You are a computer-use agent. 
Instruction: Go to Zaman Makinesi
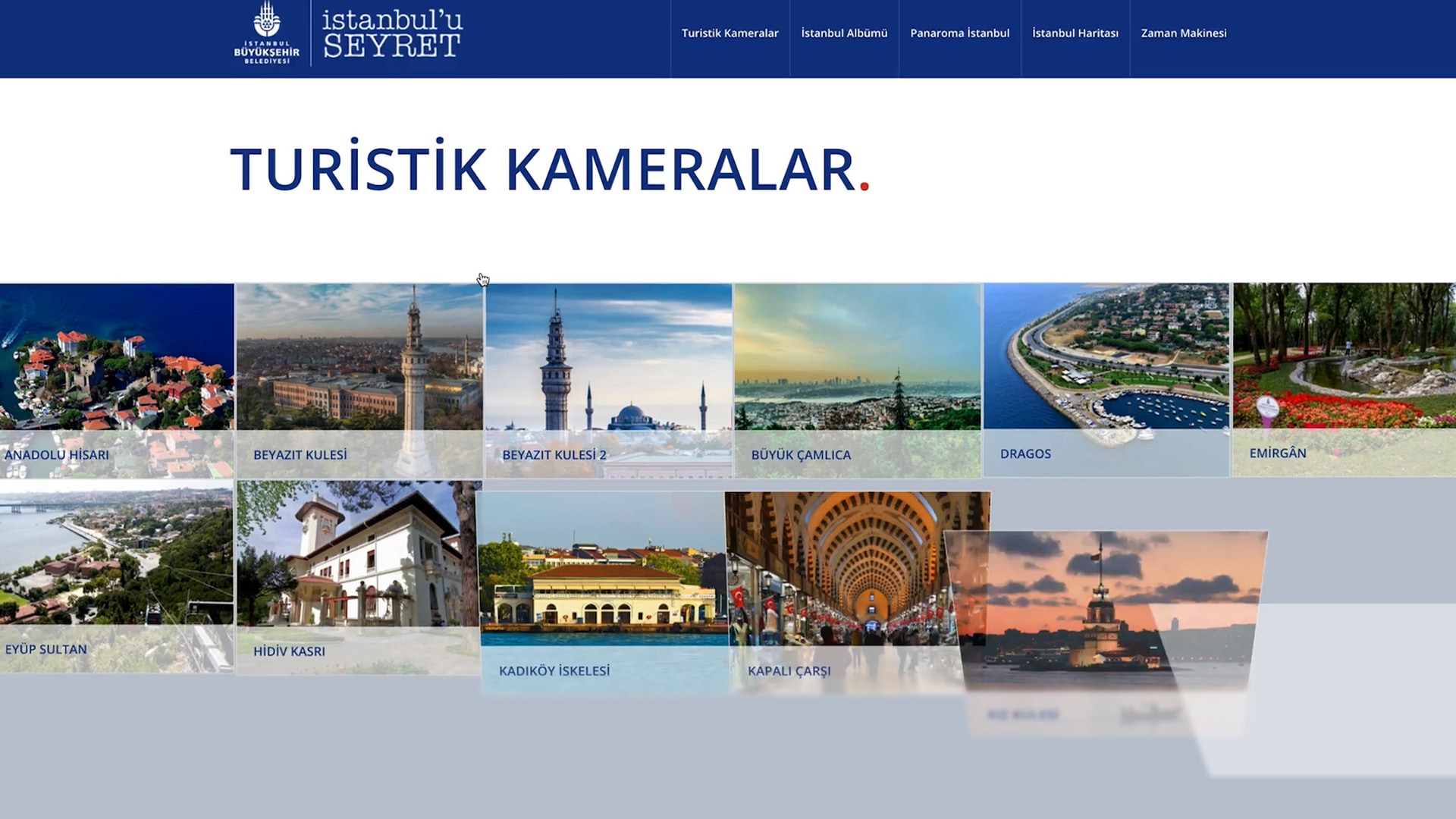1184,33
